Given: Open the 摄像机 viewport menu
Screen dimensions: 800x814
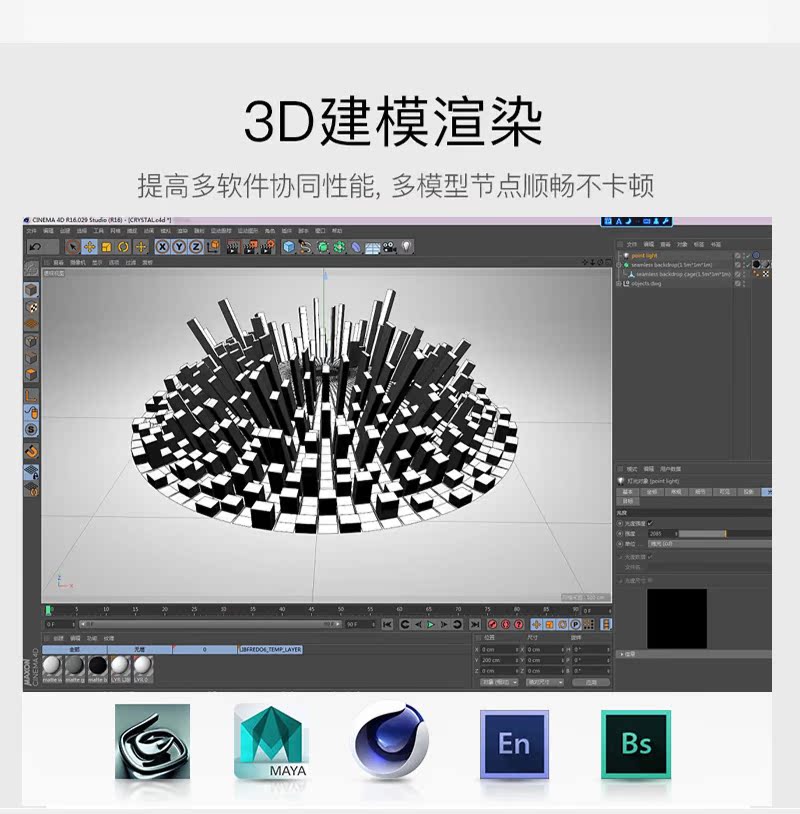Looking at the screenshot, I should point(78,263).
